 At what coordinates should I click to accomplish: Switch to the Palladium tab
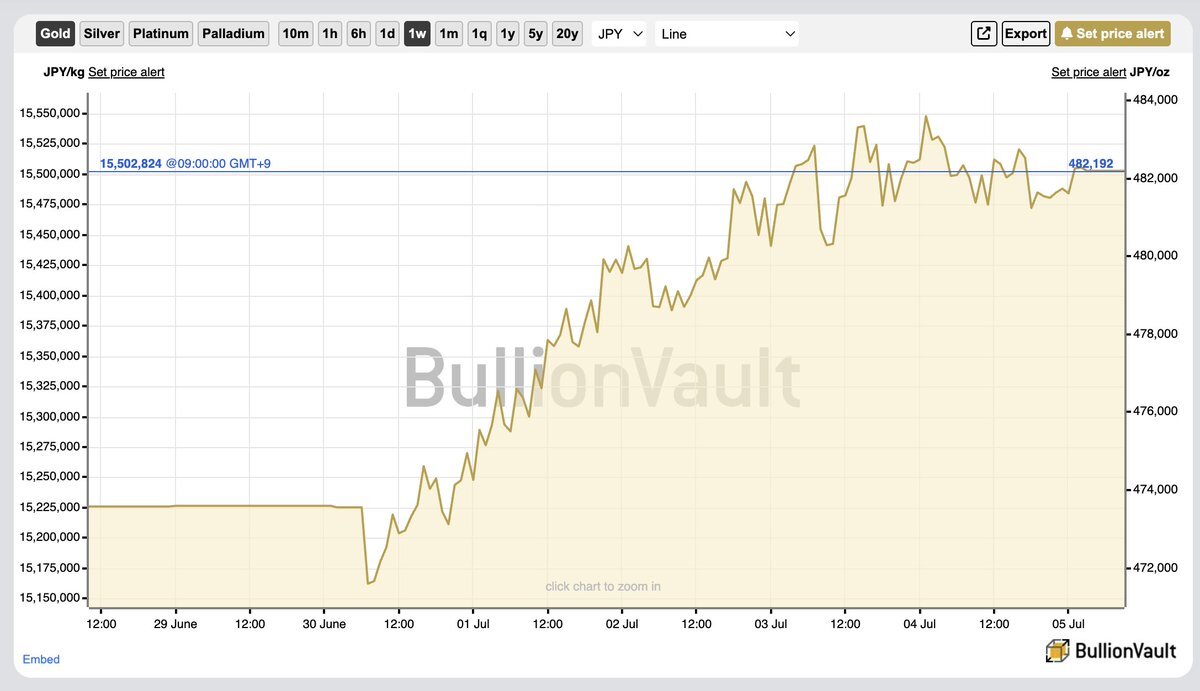(234, 33)
